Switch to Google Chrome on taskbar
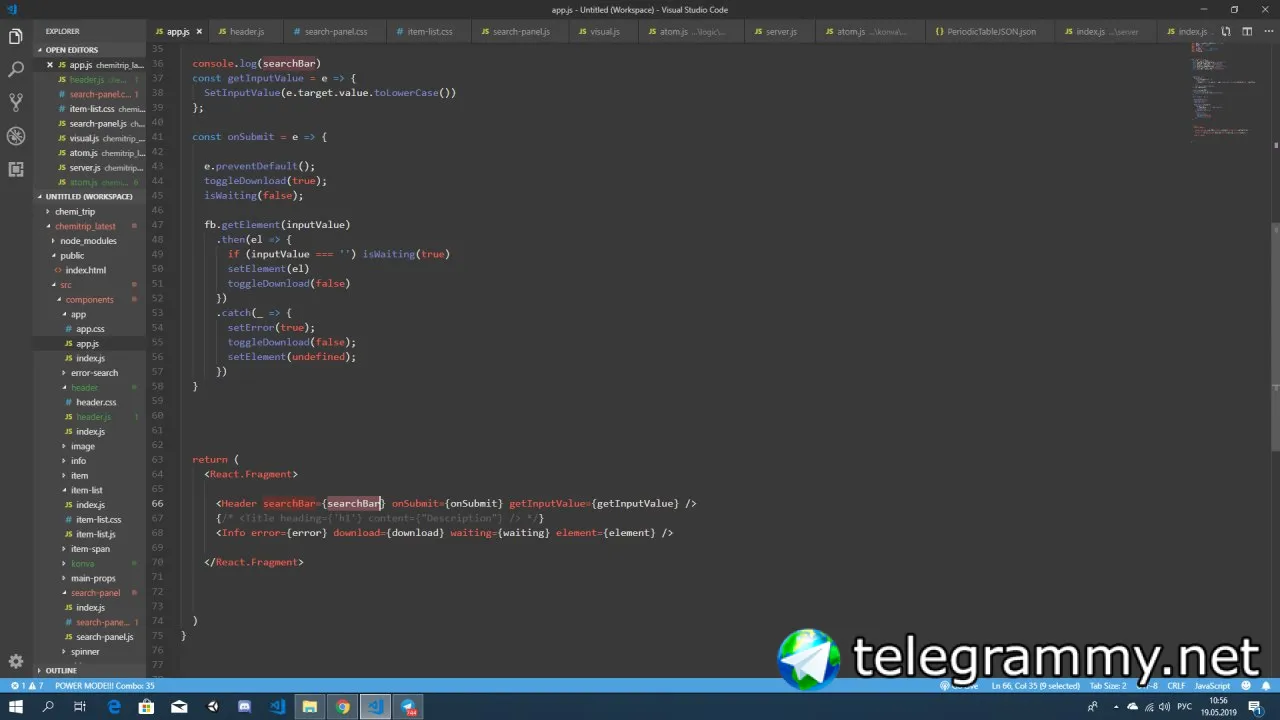This screenshot has height=720, width=1280. (343, 707)
